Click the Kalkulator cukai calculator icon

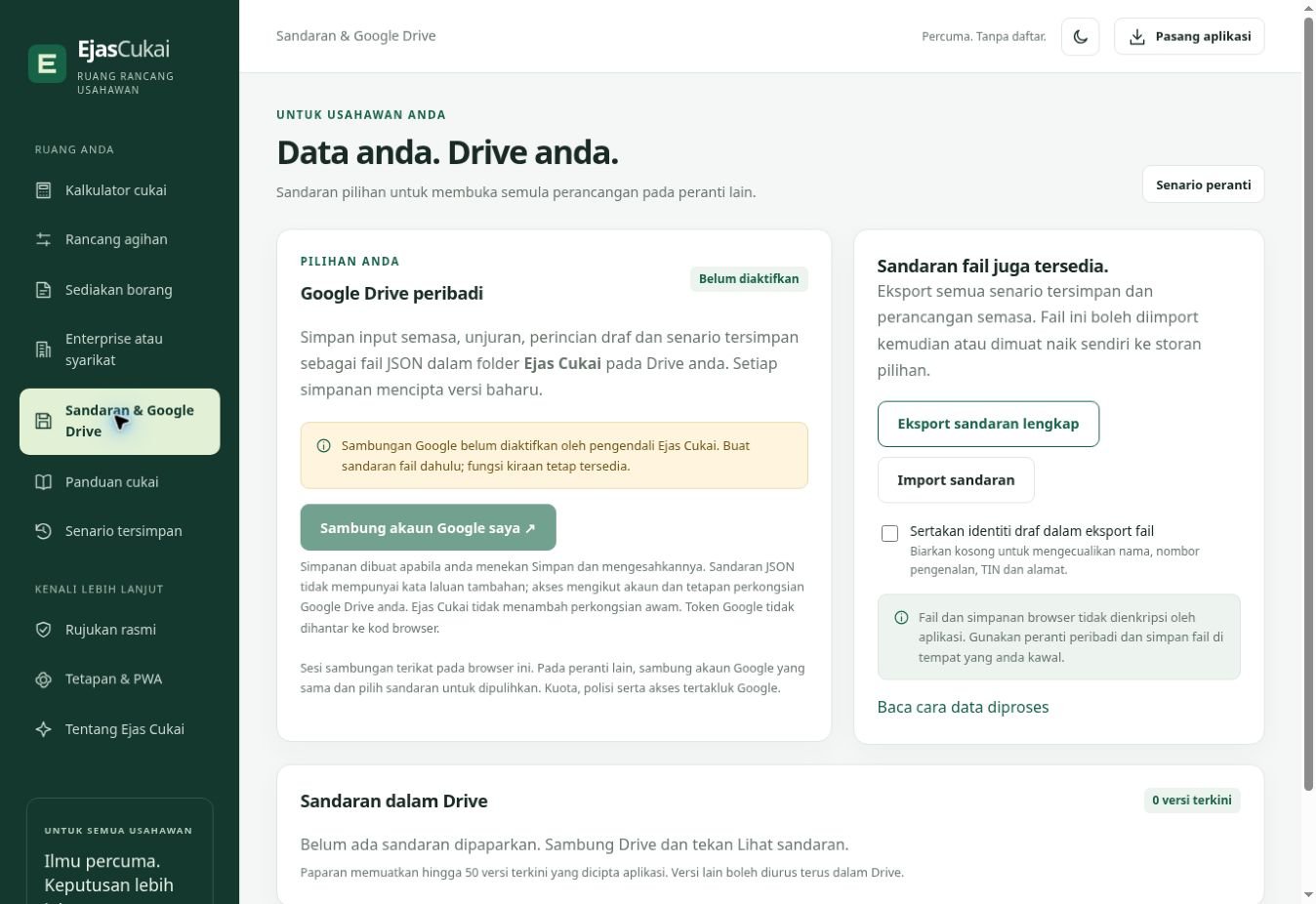pyautogui.click(x=43, y=190)
